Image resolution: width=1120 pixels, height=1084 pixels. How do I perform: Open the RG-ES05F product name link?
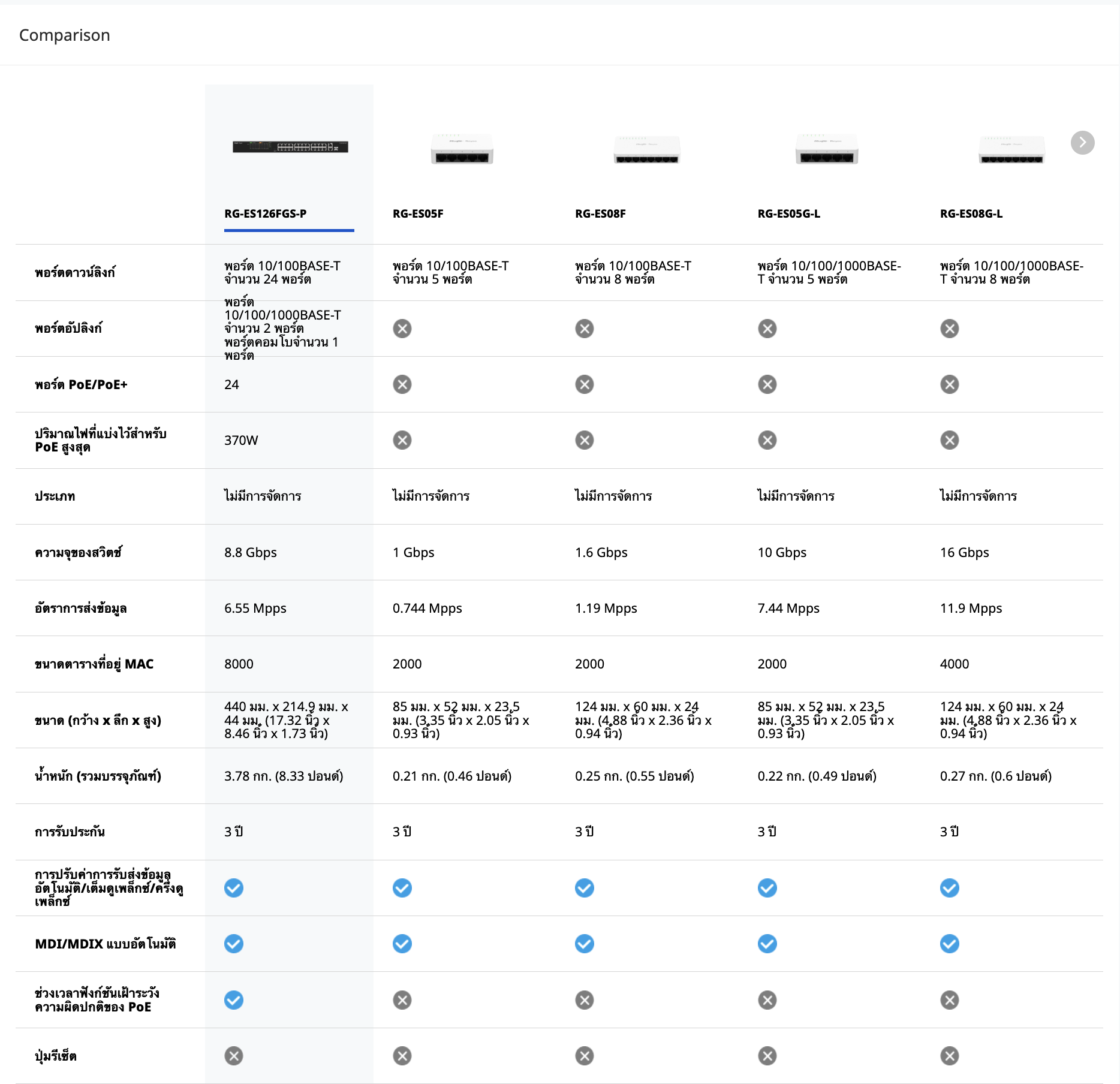[418, 213]
